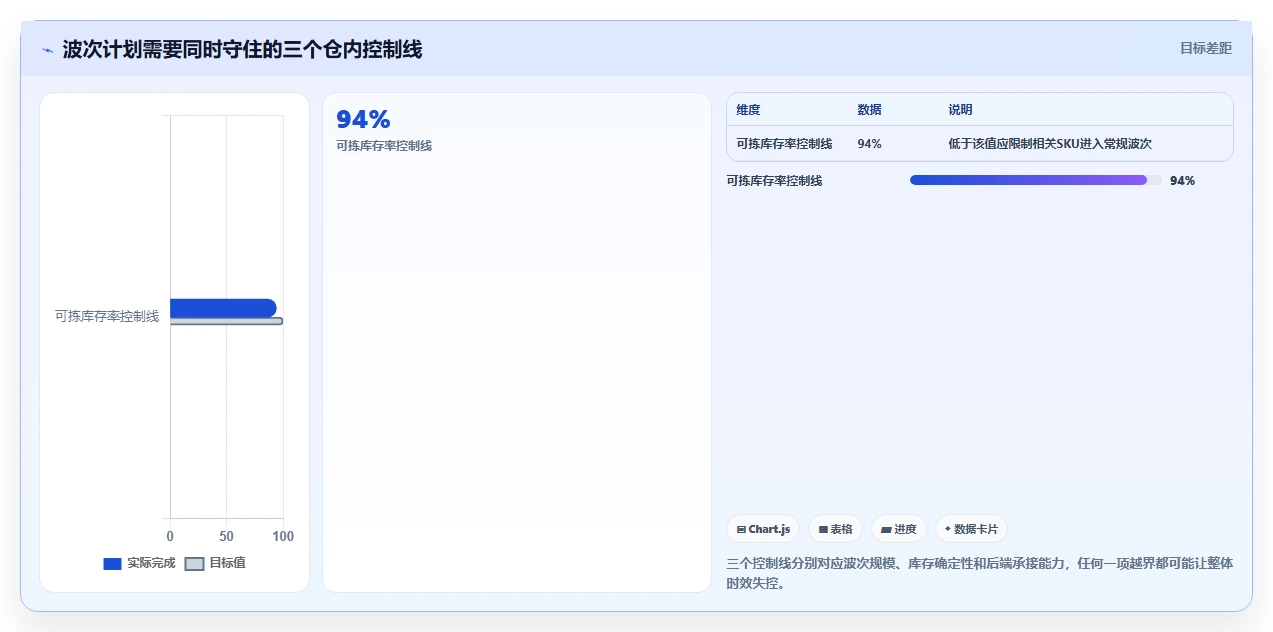Click the 可拣库存率控制线 table cell
The image size is (1273, 632).
click(784, 144)
